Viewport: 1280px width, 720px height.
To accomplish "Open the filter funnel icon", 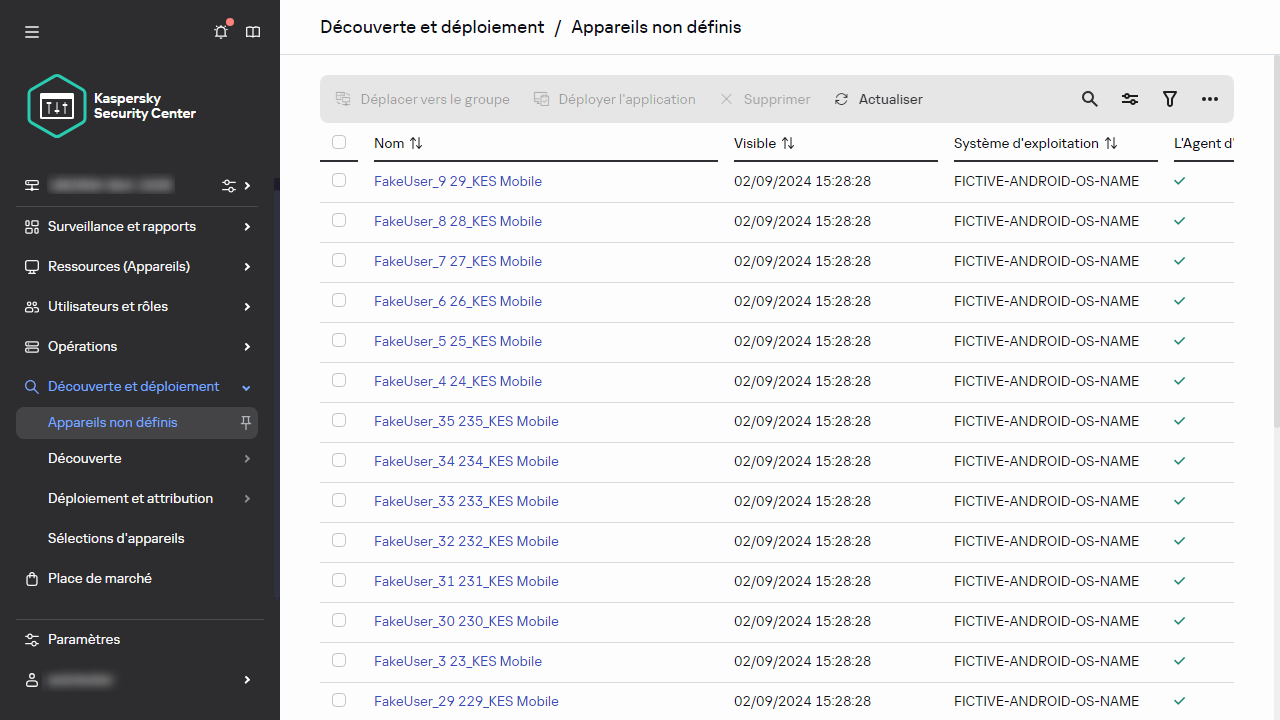I will coord(1169,99).
